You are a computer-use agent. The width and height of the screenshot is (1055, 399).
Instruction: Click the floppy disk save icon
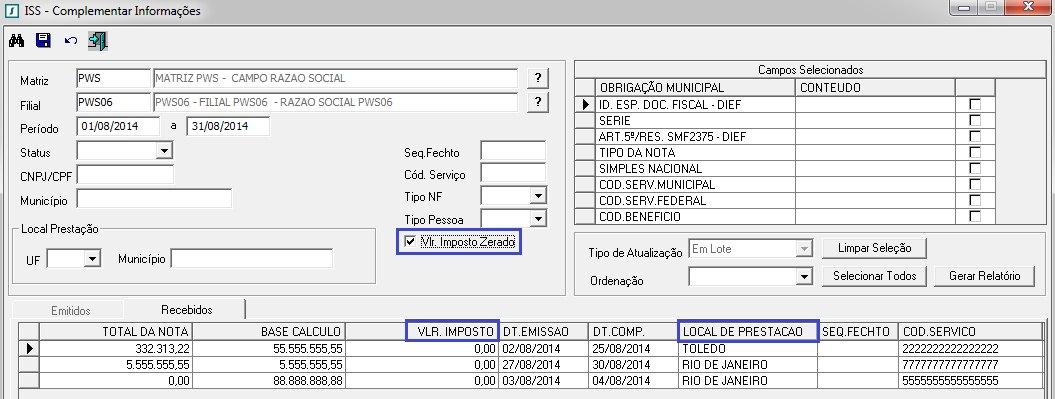[44, 41]
